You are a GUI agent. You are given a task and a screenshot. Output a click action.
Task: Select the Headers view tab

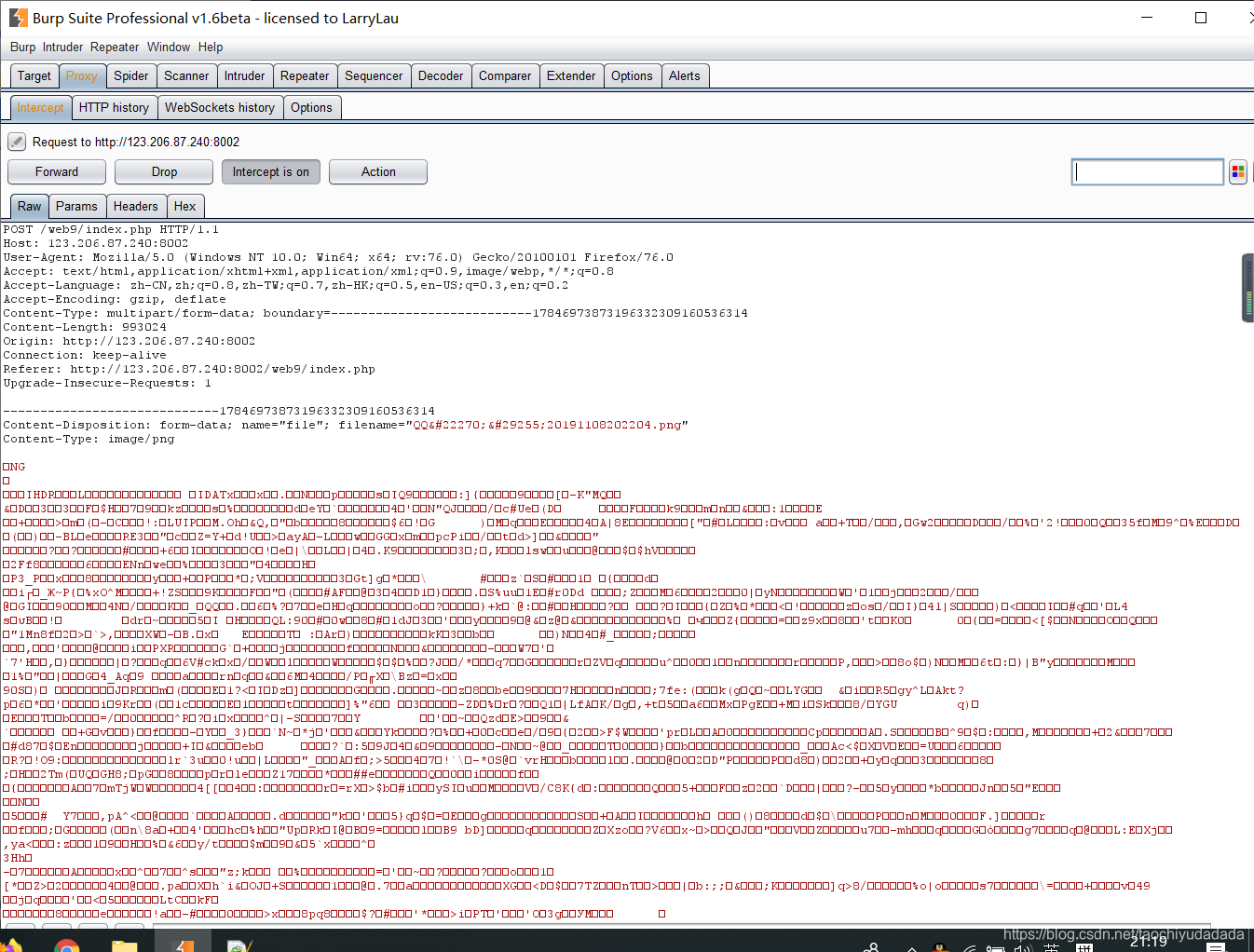click(136, 207)
